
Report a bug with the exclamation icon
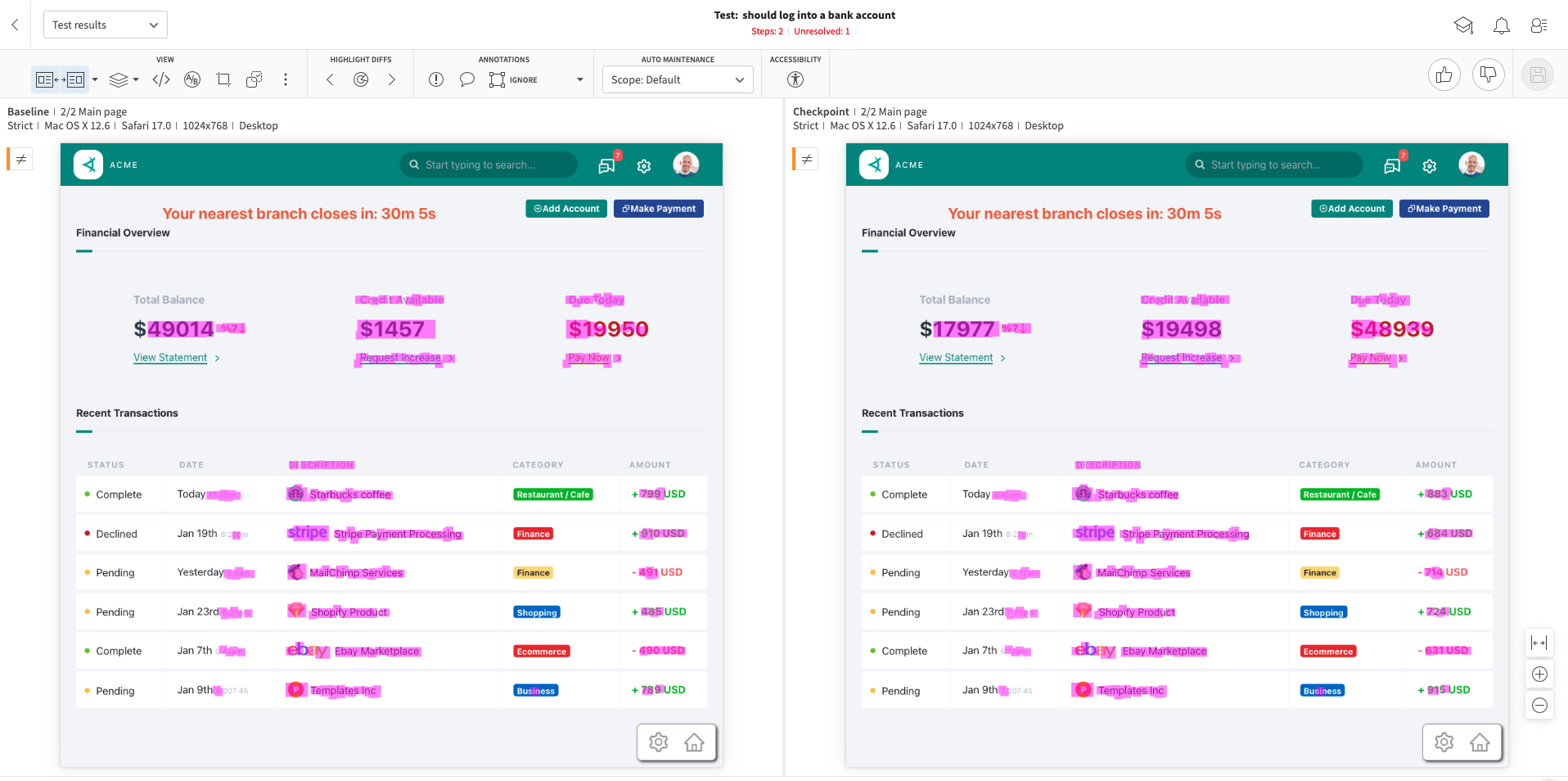point(436,79)
